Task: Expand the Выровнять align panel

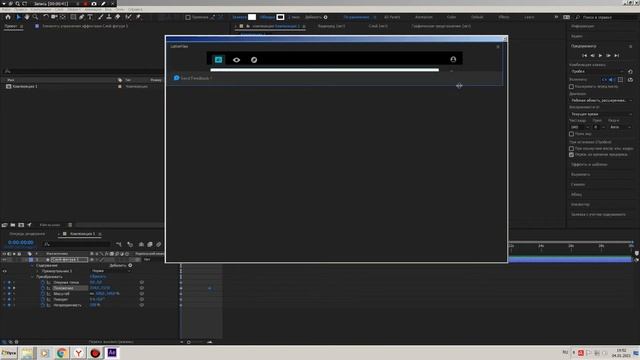Action: (580, 175)
